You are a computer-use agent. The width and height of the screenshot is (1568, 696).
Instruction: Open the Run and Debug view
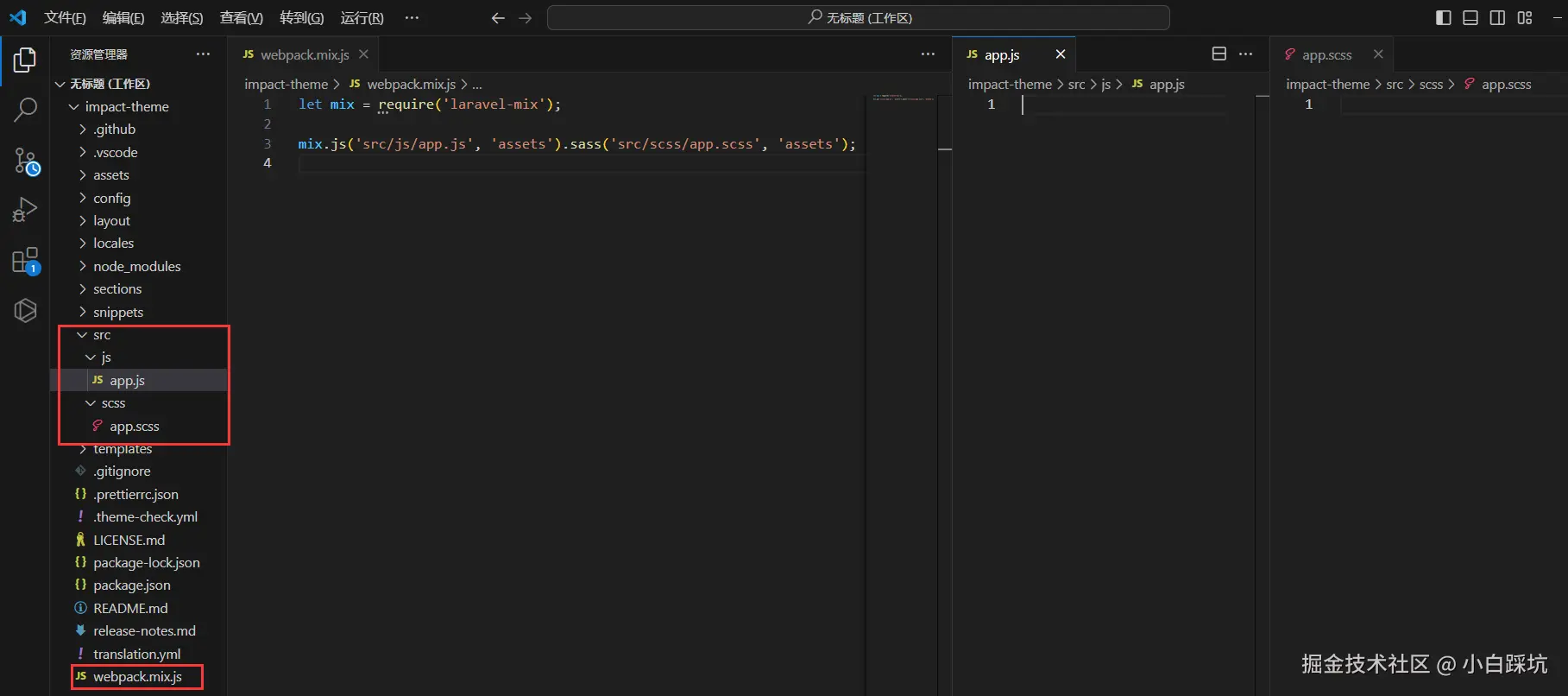click(25, 210)
